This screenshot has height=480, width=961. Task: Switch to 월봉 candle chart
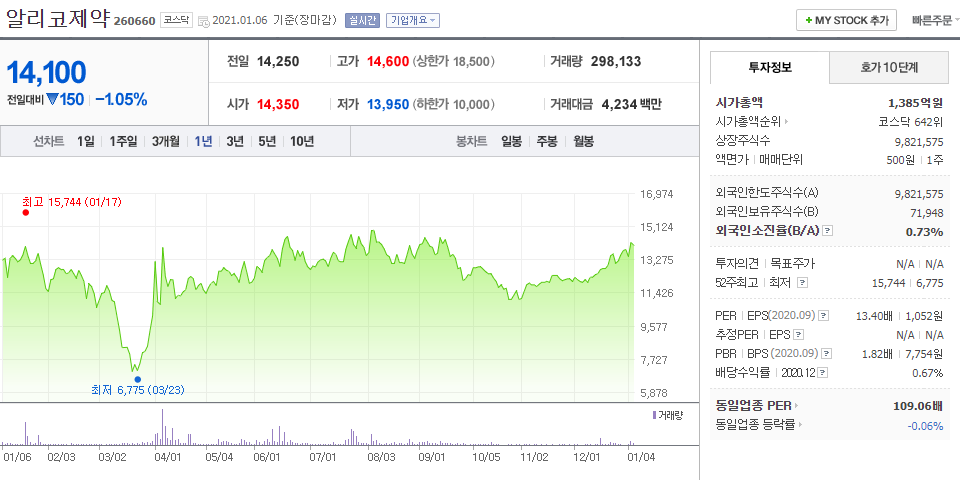tap(583, 142)
